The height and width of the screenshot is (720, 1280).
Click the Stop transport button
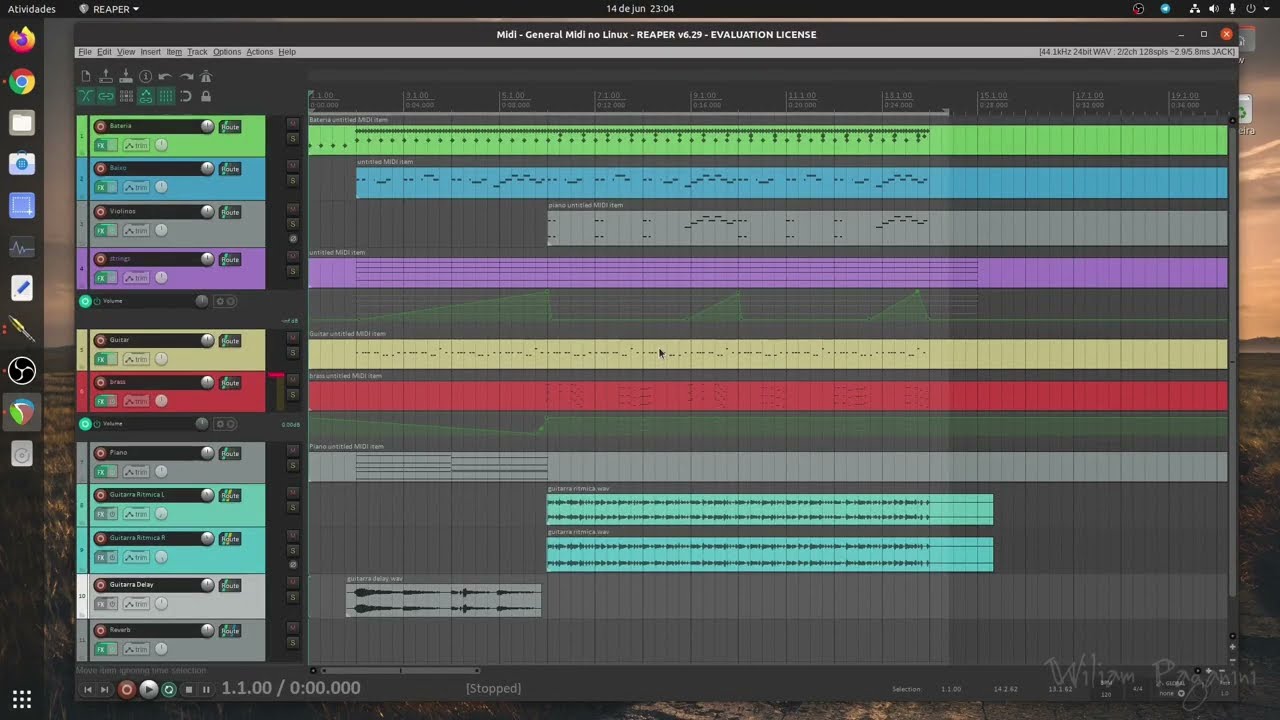(188, 689)
